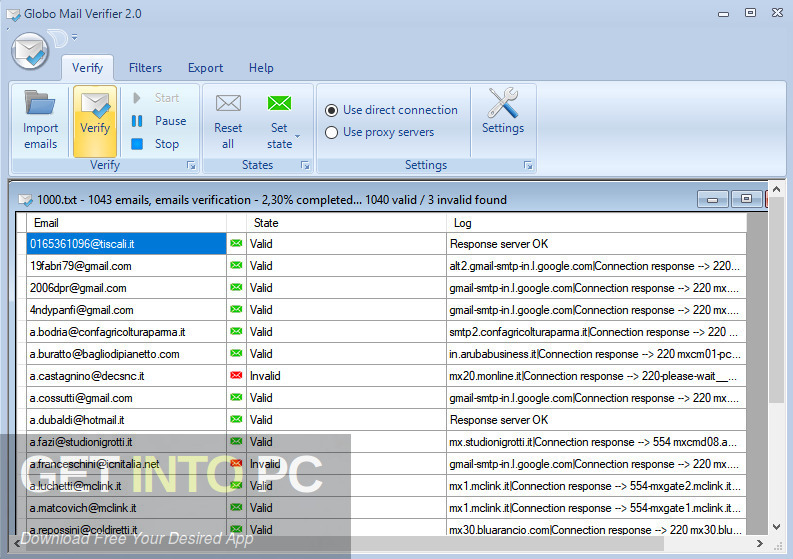The height and width of the screenshot is (559, 793).
Task: Click the Start play icon
Action: [137, 98]
